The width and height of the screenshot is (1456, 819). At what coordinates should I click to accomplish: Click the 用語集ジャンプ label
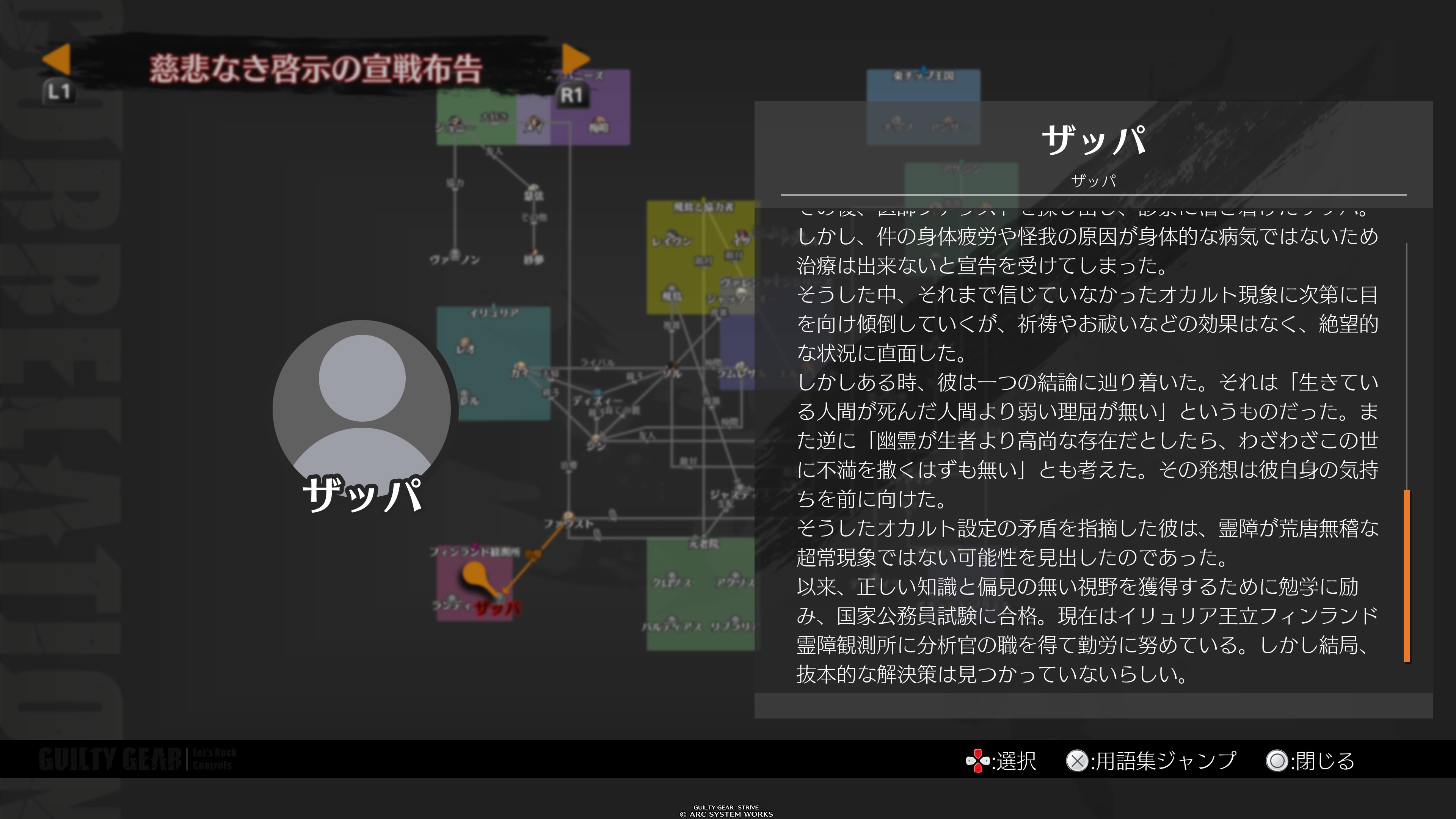pyautogui.click(x=1166, y=761)
